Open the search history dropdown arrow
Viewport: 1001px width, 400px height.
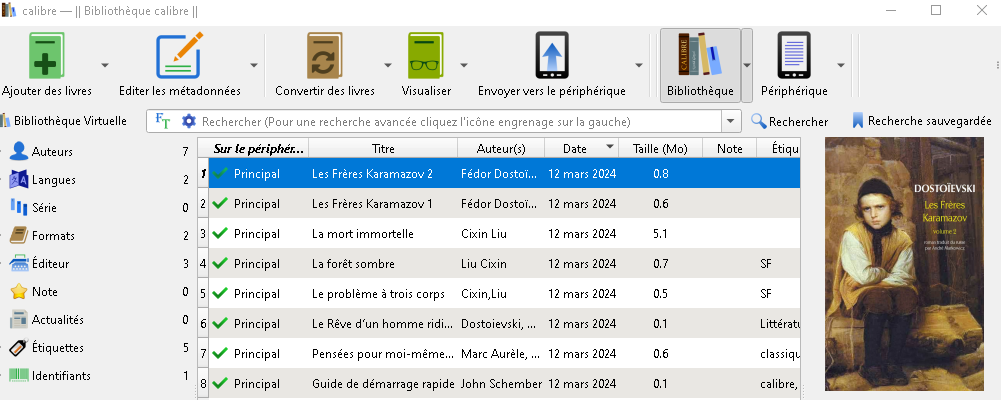pyautogui.click(x=730, y=121)
